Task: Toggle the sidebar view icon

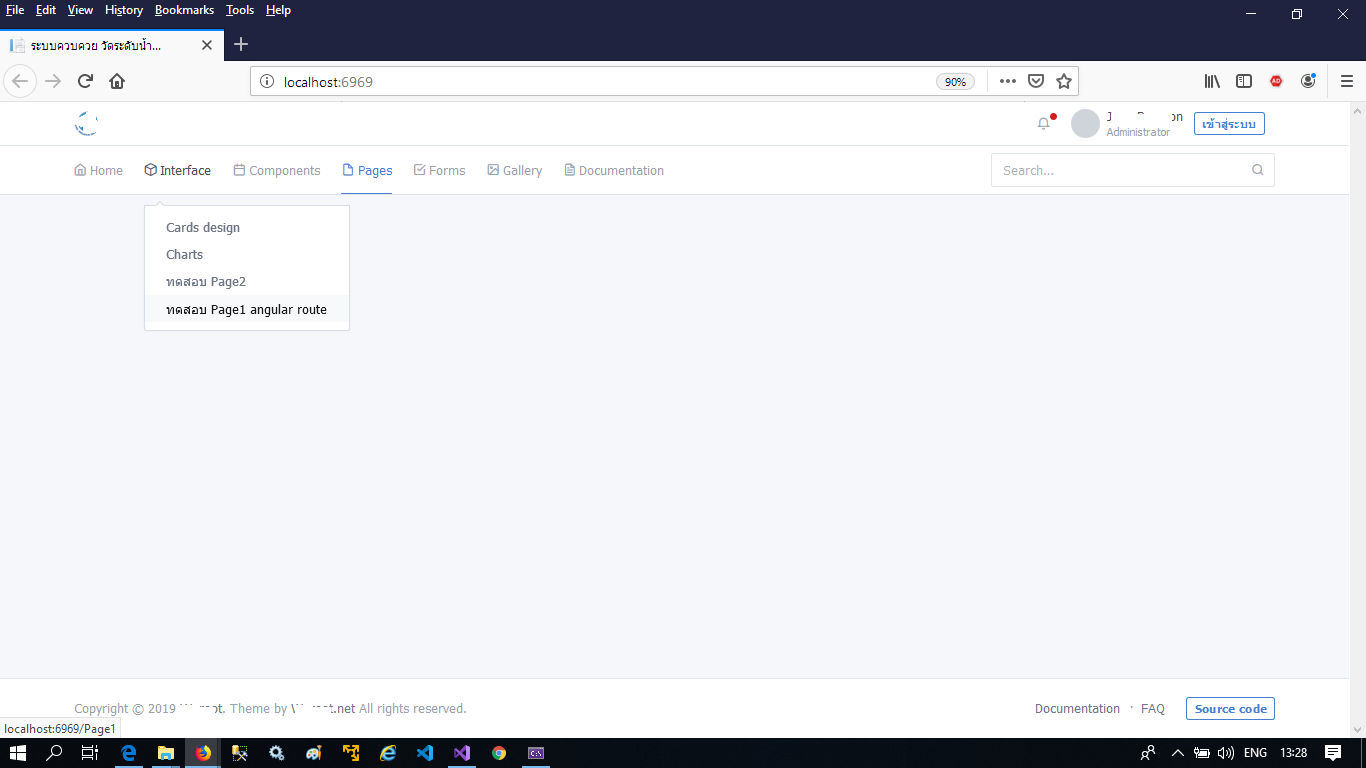Action: (x=1244, y=81)
